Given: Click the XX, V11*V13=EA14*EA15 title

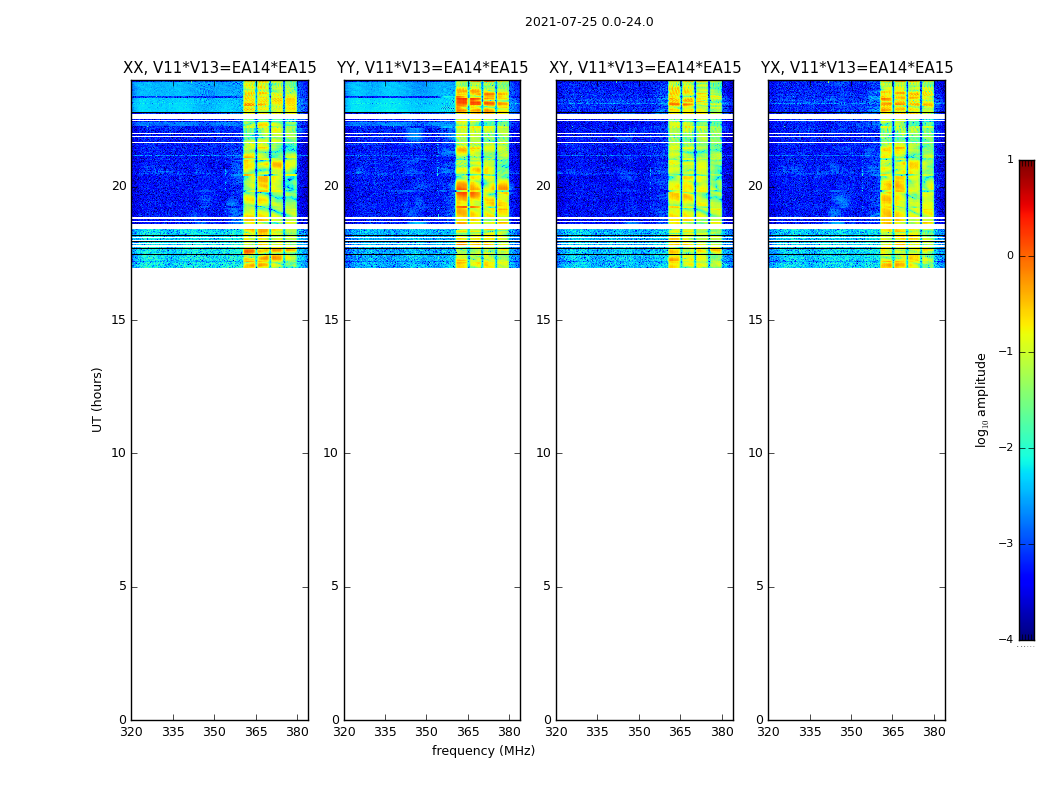Looking at the screenshot, I should tap(220, 68).
